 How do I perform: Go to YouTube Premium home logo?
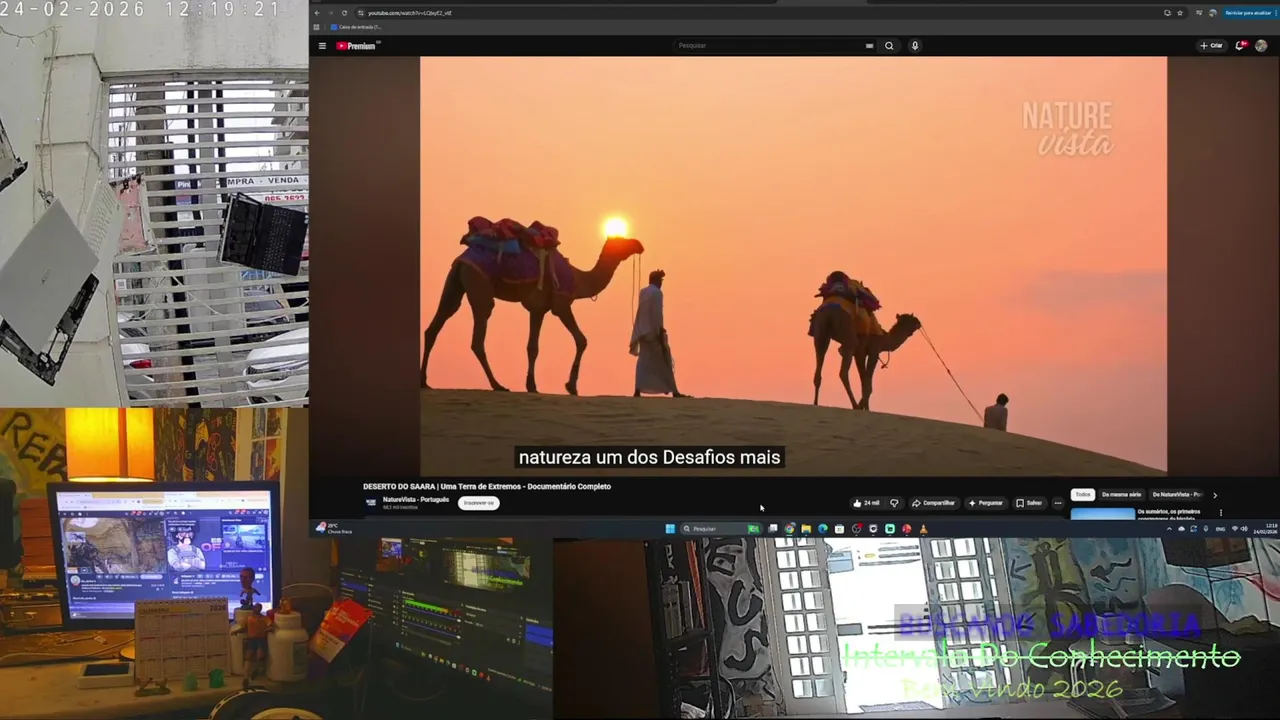tap(356, 45)
